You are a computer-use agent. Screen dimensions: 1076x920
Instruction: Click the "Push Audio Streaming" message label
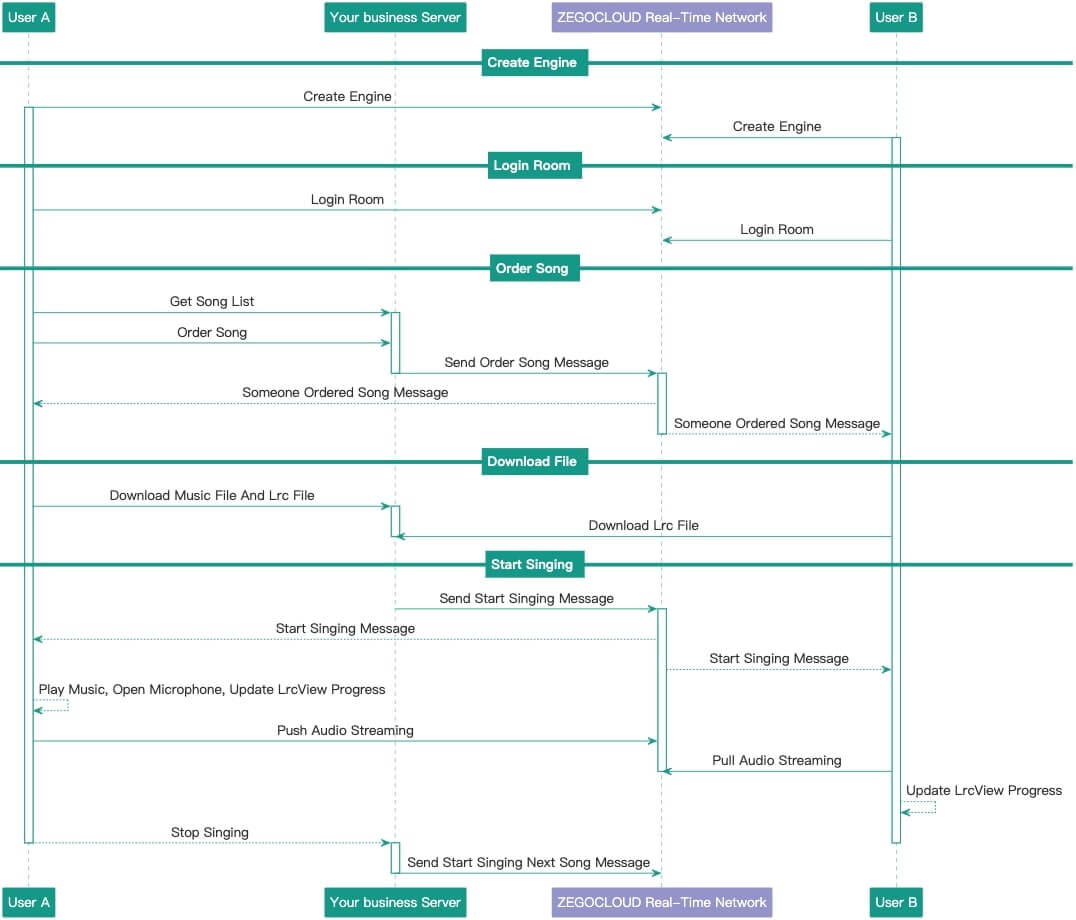tap(345, 731)
